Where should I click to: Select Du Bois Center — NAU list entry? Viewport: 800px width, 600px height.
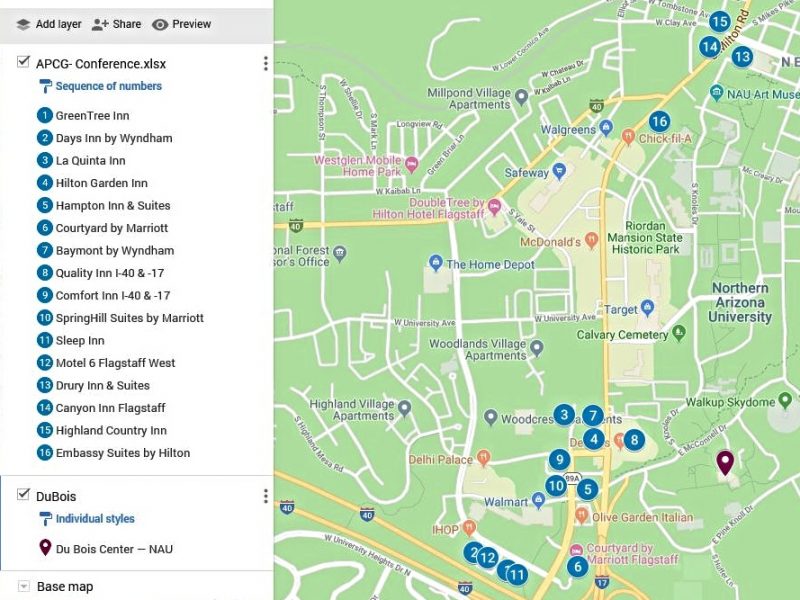point(114,548)
